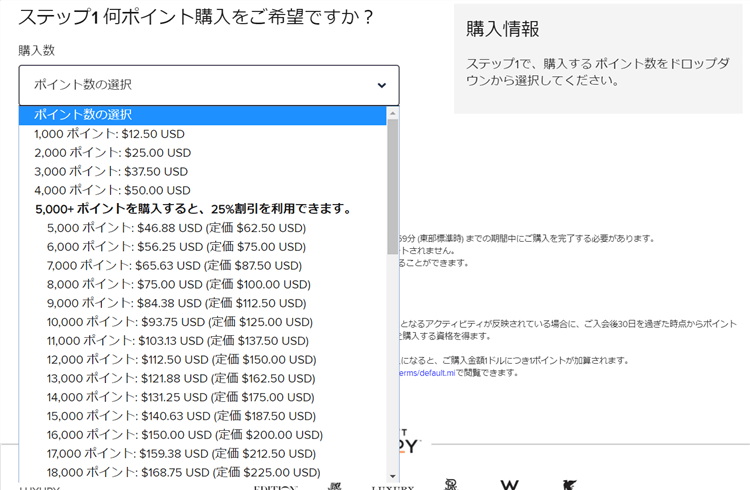Select the highlighted ポイント数の選択 placeholder option
750x490 pixels.
tap(202, 115)
